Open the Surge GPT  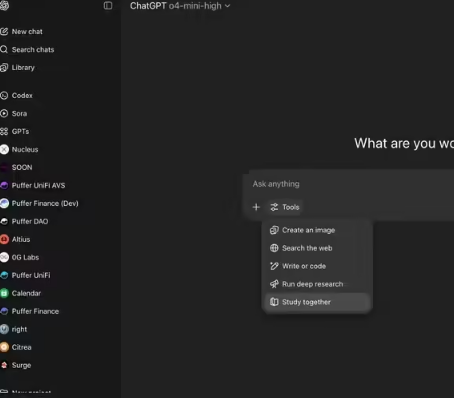pyautogui.click(x=21, y=366)
